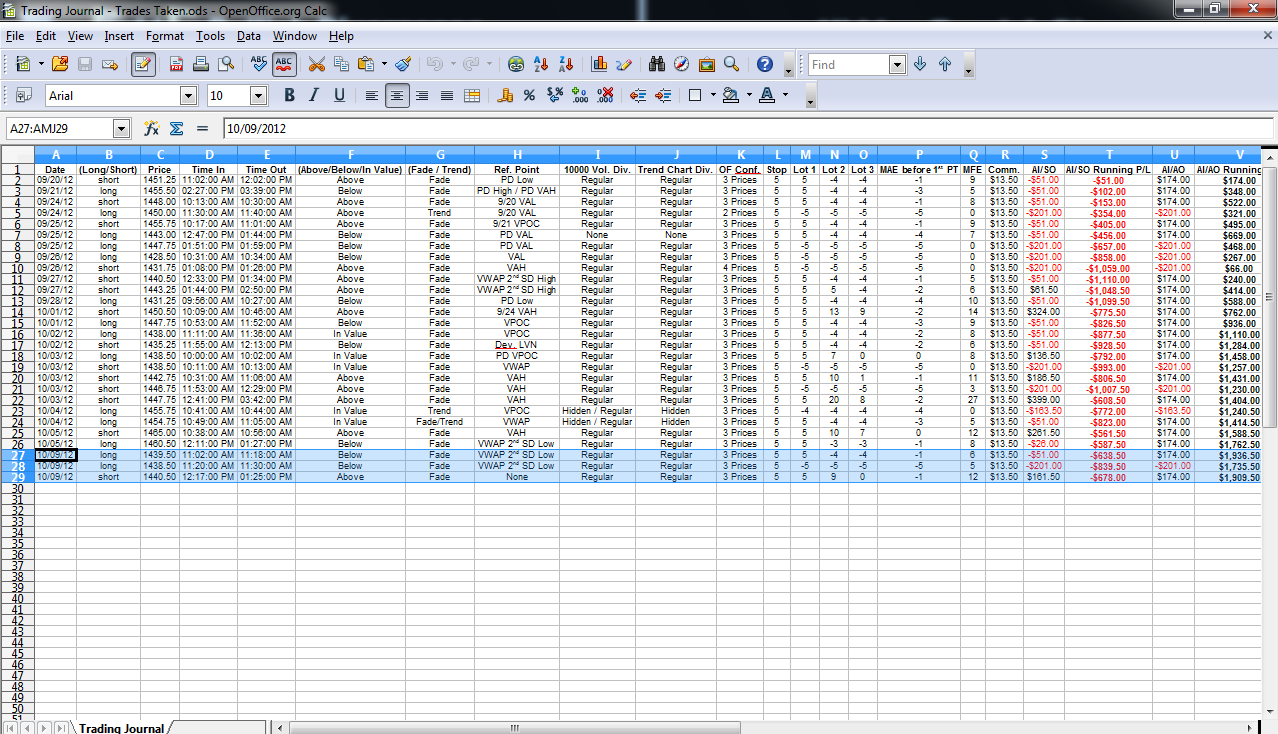
Task: Open the Find field history dropdown
Action: (x=897, y=64)
